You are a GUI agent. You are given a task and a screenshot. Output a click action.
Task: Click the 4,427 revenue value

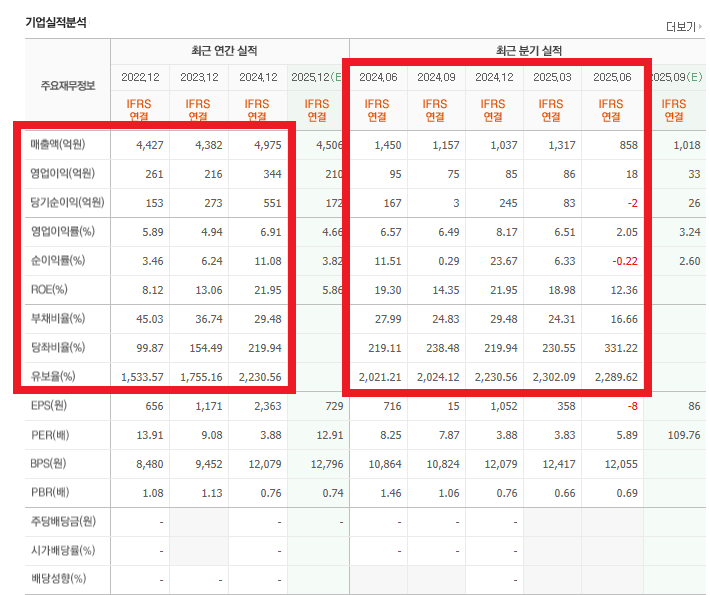point(149,145)
